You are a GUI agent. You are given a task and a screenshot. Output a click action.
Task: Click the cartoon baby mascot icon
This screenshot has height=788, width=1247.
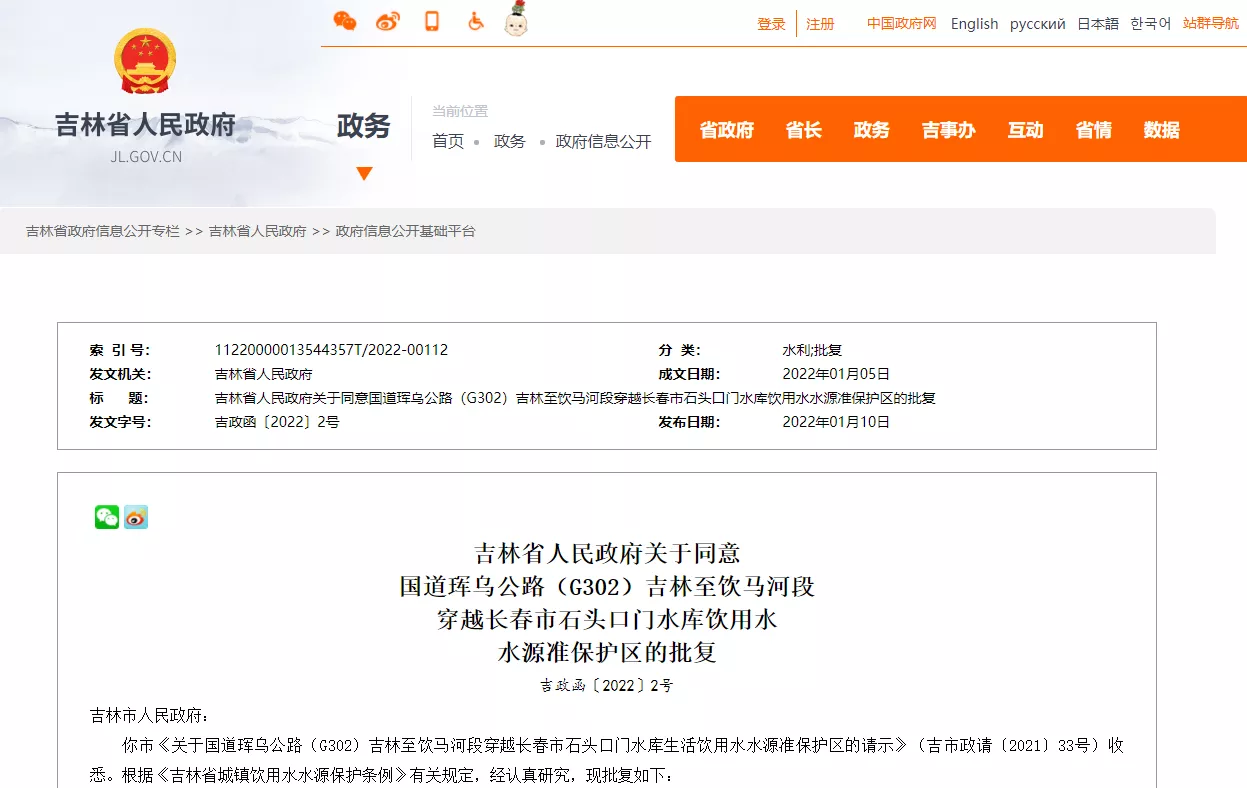coord(516,20)
